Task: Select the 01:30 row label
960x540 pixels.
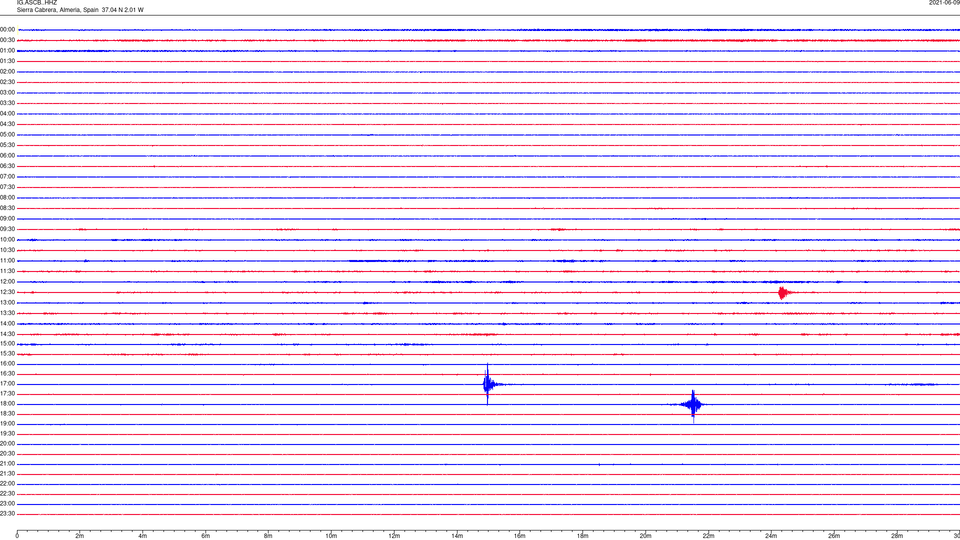Action: point(7,61)
